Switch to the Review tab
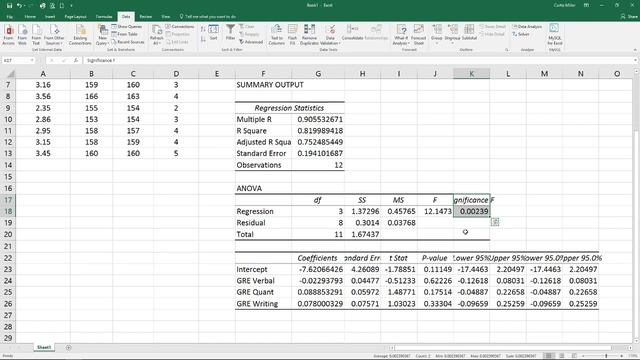 click(146, 17)
